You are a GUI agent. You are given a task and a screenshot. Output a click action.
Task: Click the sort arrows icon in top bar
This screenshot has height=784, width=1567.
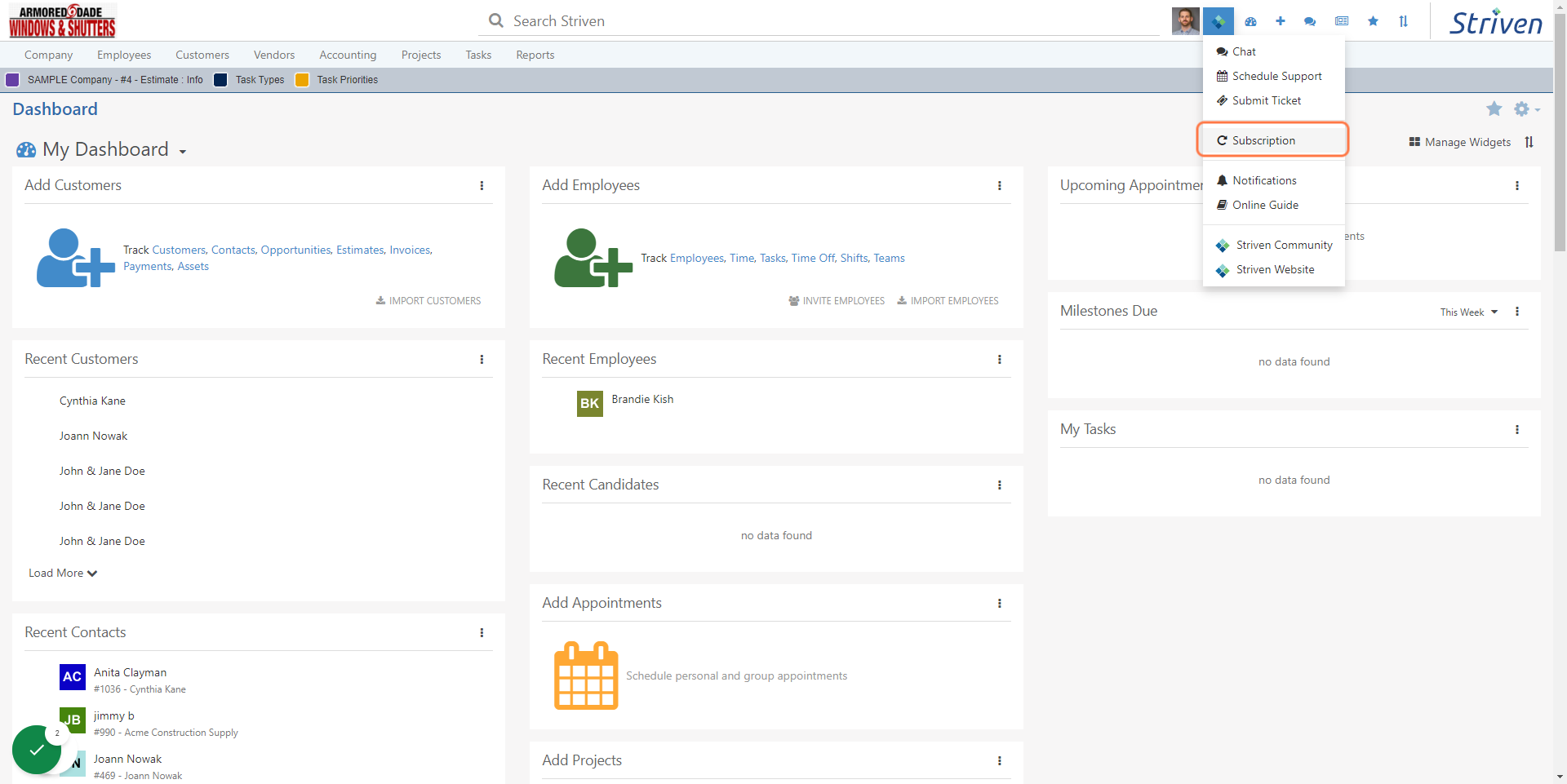1404,21
